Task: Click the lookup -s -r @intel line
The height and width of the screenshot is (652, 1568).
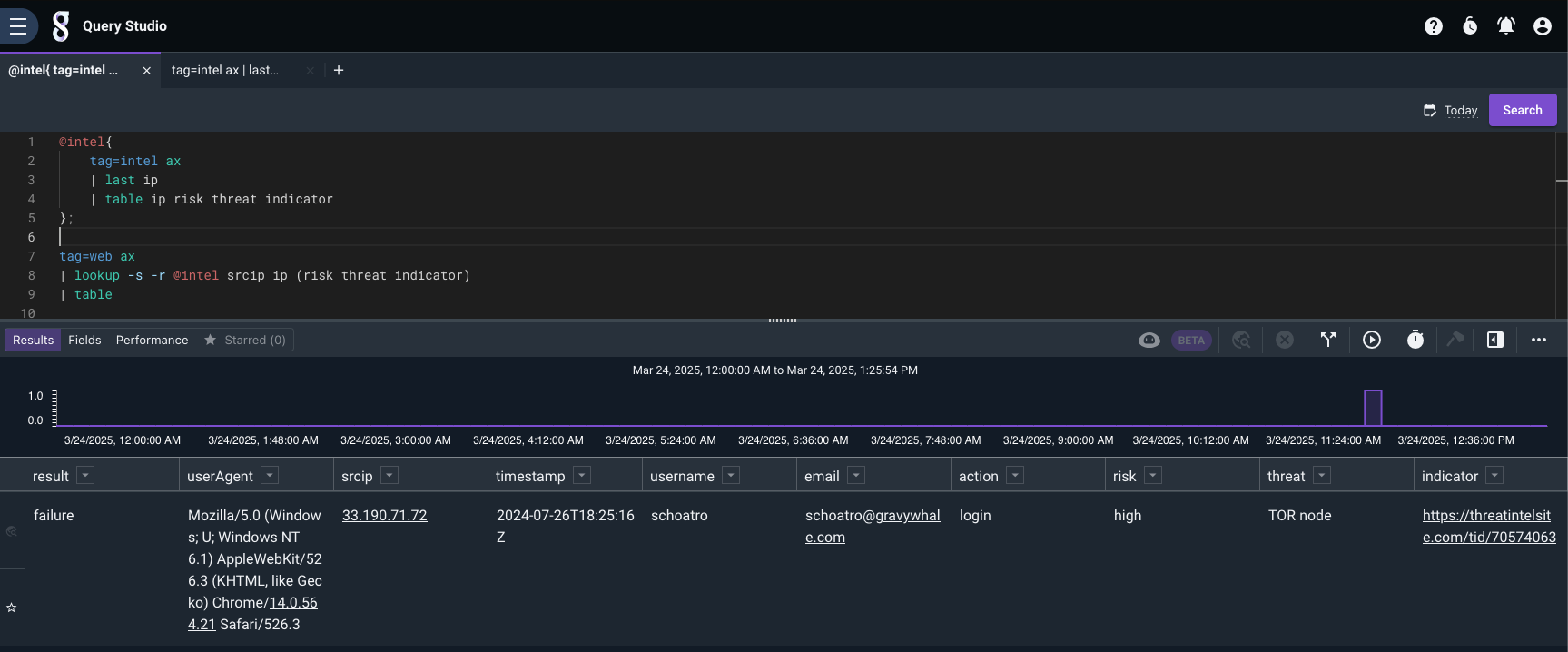Action: pyautogui.click(x=265, y=275)
